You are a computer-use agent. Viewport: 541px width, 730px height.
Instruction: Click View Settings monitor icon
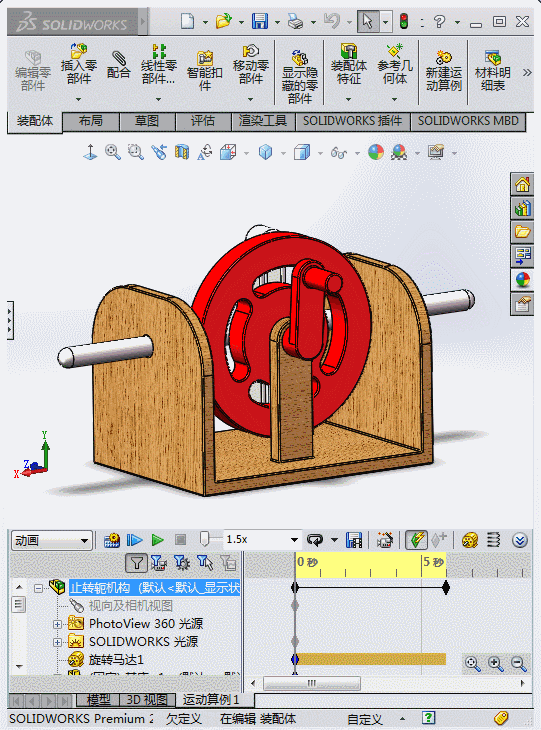point(436,152)
